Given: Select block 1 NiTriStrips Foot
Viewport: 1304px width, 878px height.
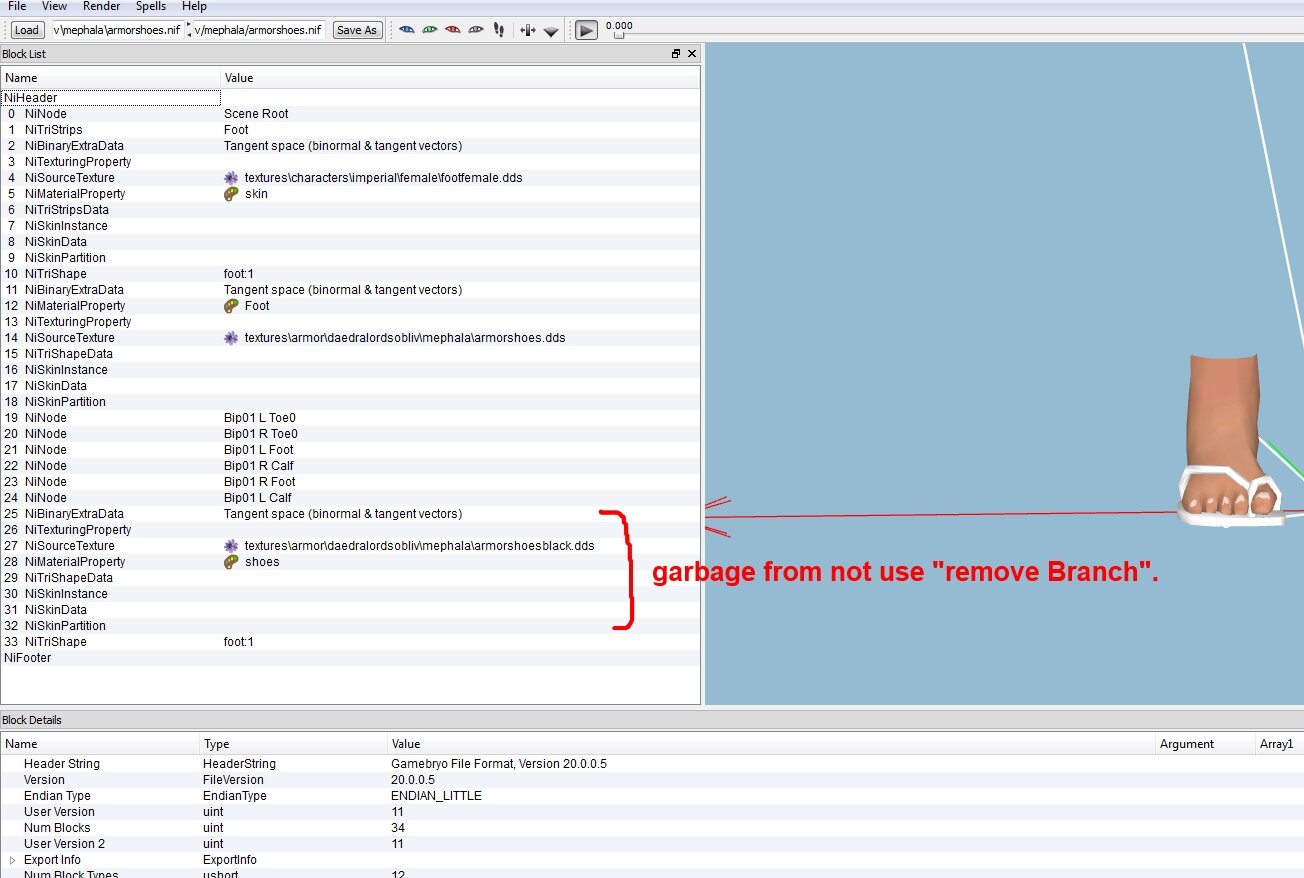Looking at the screenshot, I should (x=350, y=130).
